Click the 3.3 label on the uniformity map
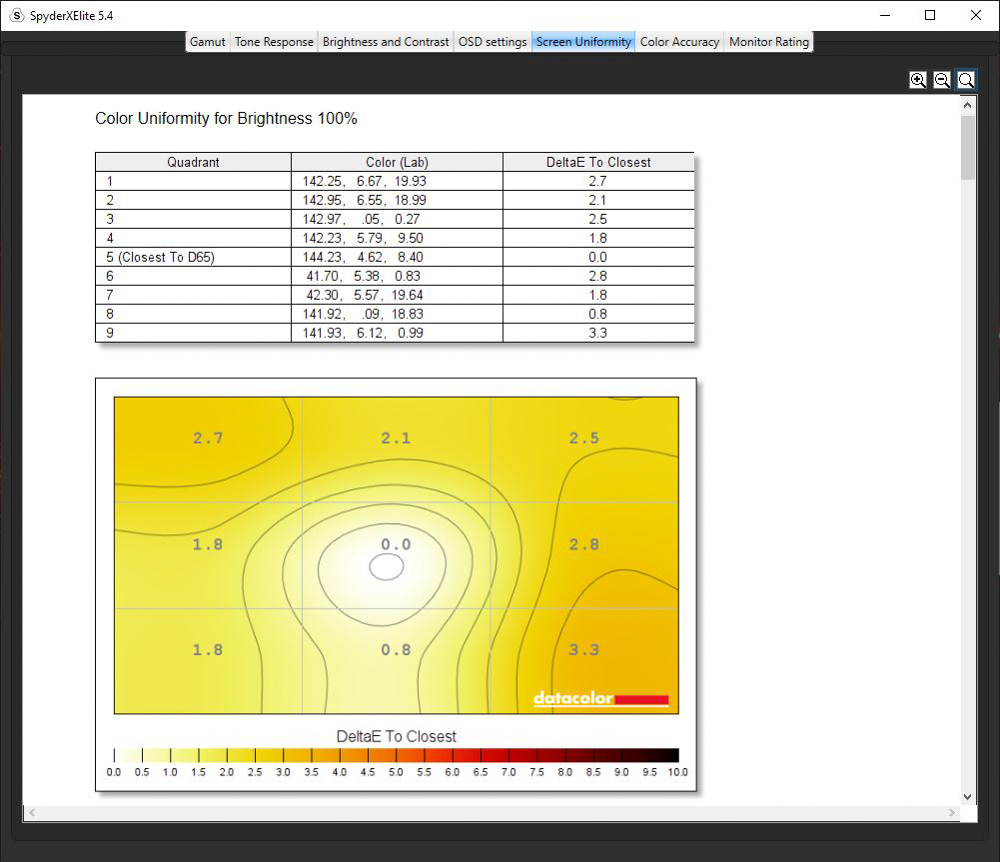The height and width of the screenshot is (862, 1000). [x=584, y=650]
